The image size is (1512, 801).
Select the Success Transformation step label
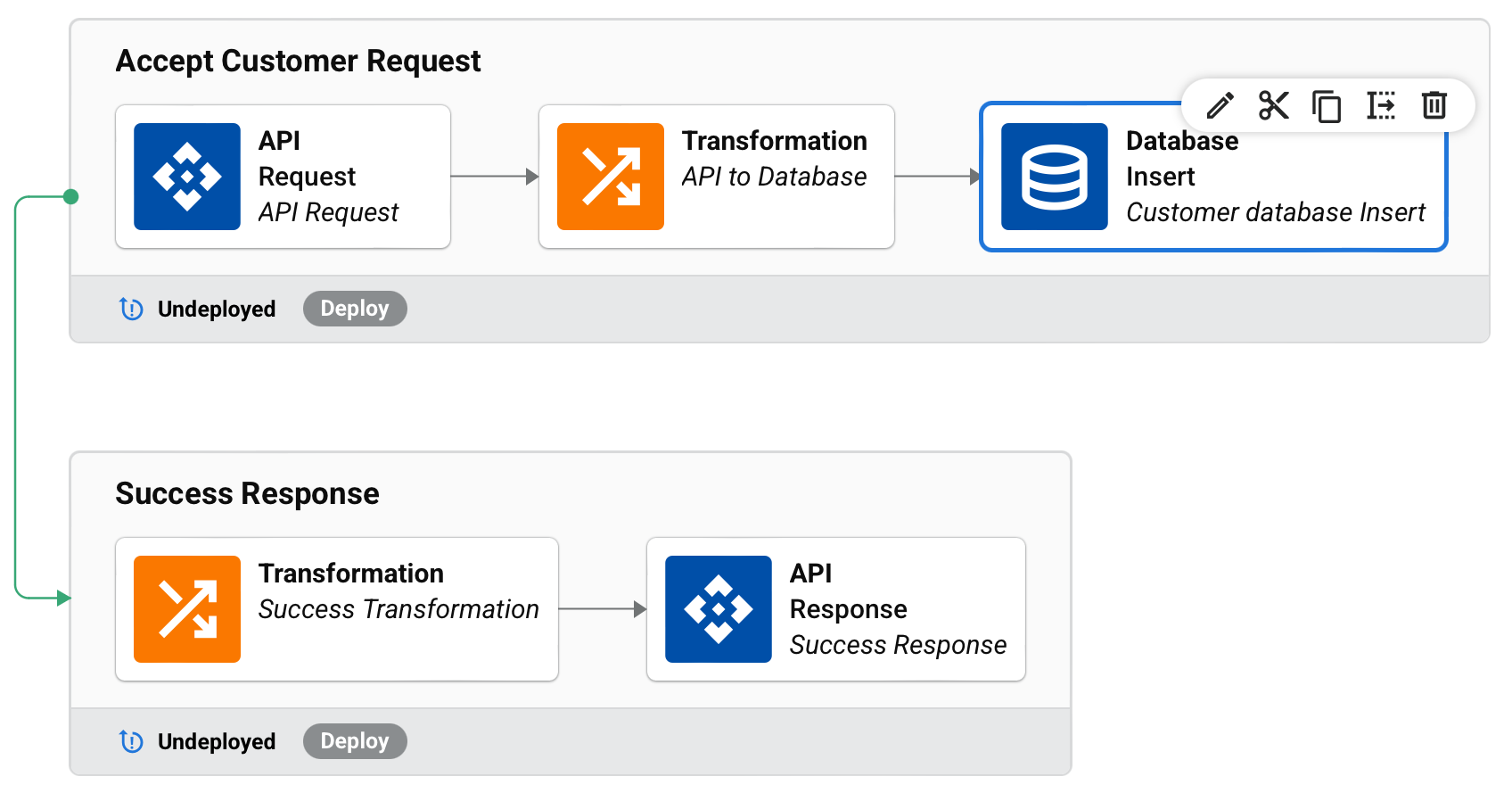point(399,609)
